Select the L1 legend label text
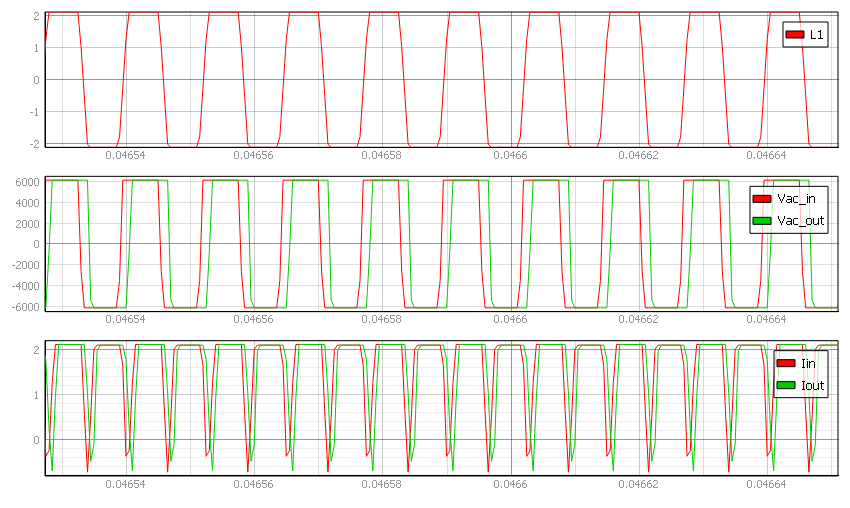Viewport: 850px width, 508px height. pos(817,35)
